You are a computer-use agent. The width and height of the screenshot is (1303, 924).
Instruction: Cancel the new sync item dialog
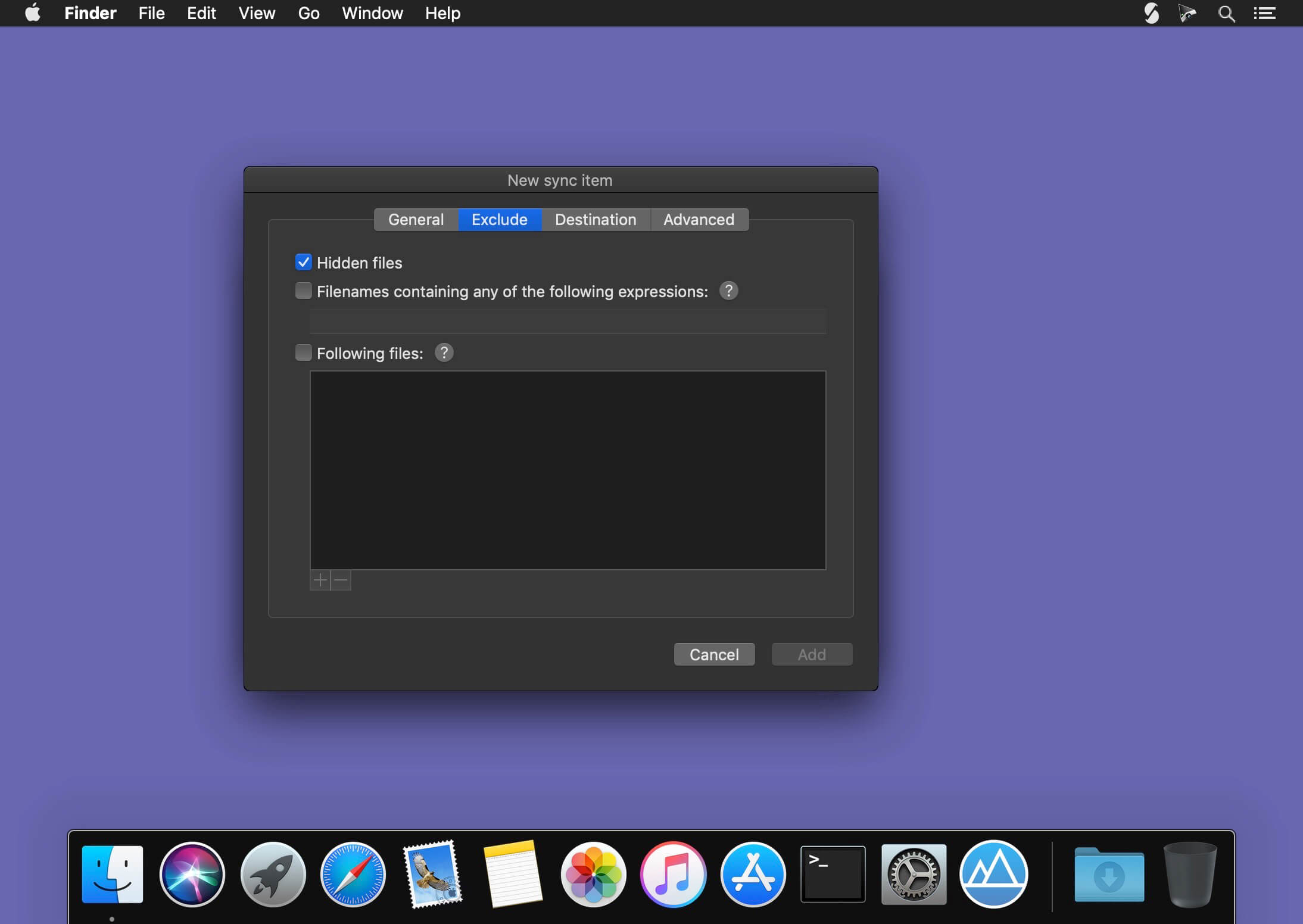[x=713, y=654]
